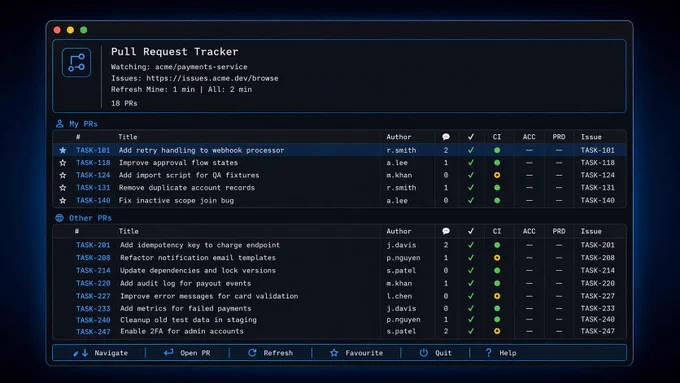Click the green macOS zoom window button
Viewport: 680px width, 383px height.
[84, 30]
